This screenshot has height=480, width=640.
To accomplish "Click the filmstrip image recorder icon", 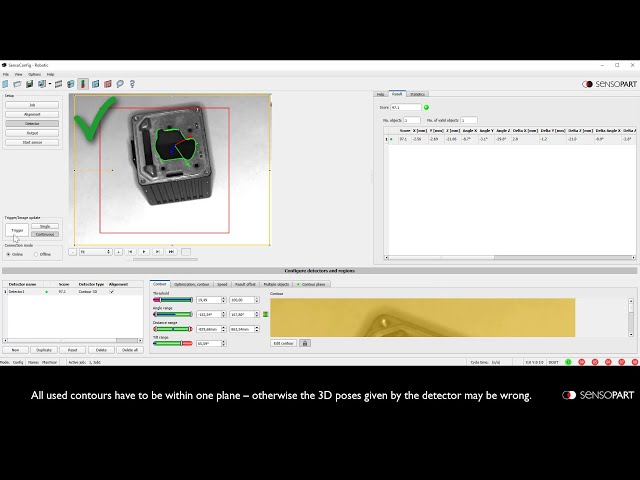I will pos(58,84).
